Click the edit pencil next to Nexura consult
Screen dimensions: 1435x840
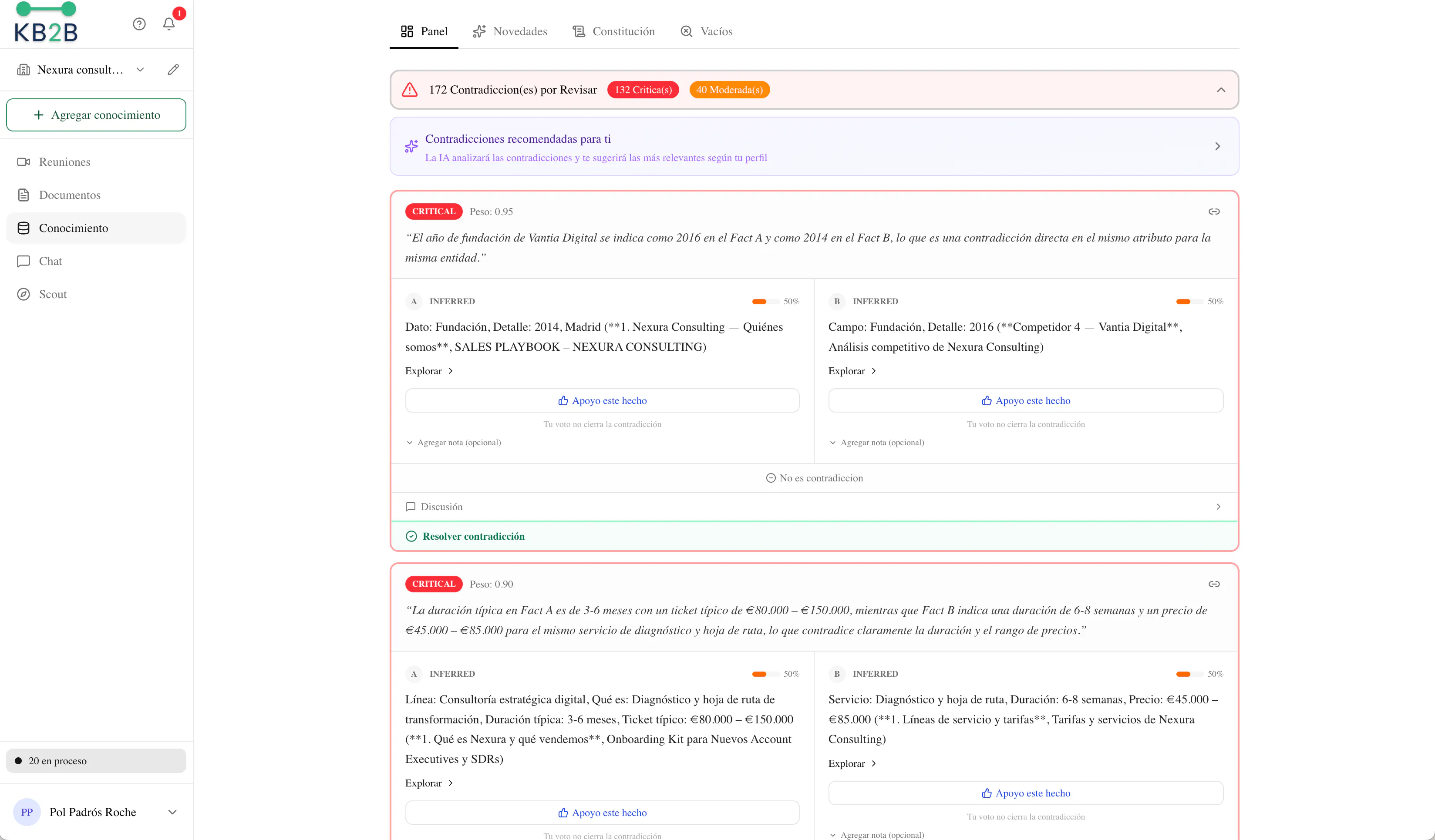click(174, 70)
